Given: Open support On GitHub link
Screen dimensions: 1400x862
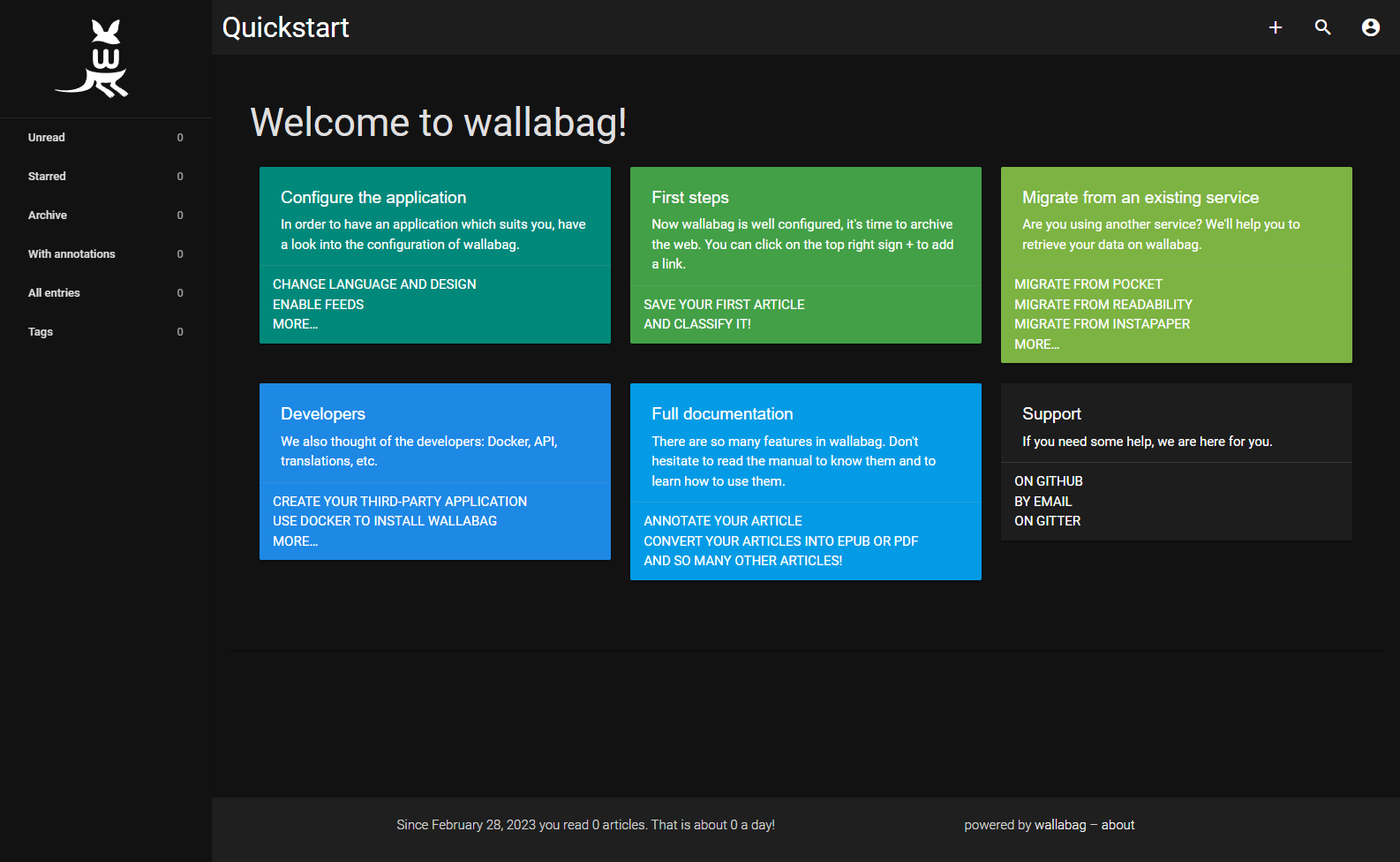Looking at the screenshot, I should (x=1048, y=481).
